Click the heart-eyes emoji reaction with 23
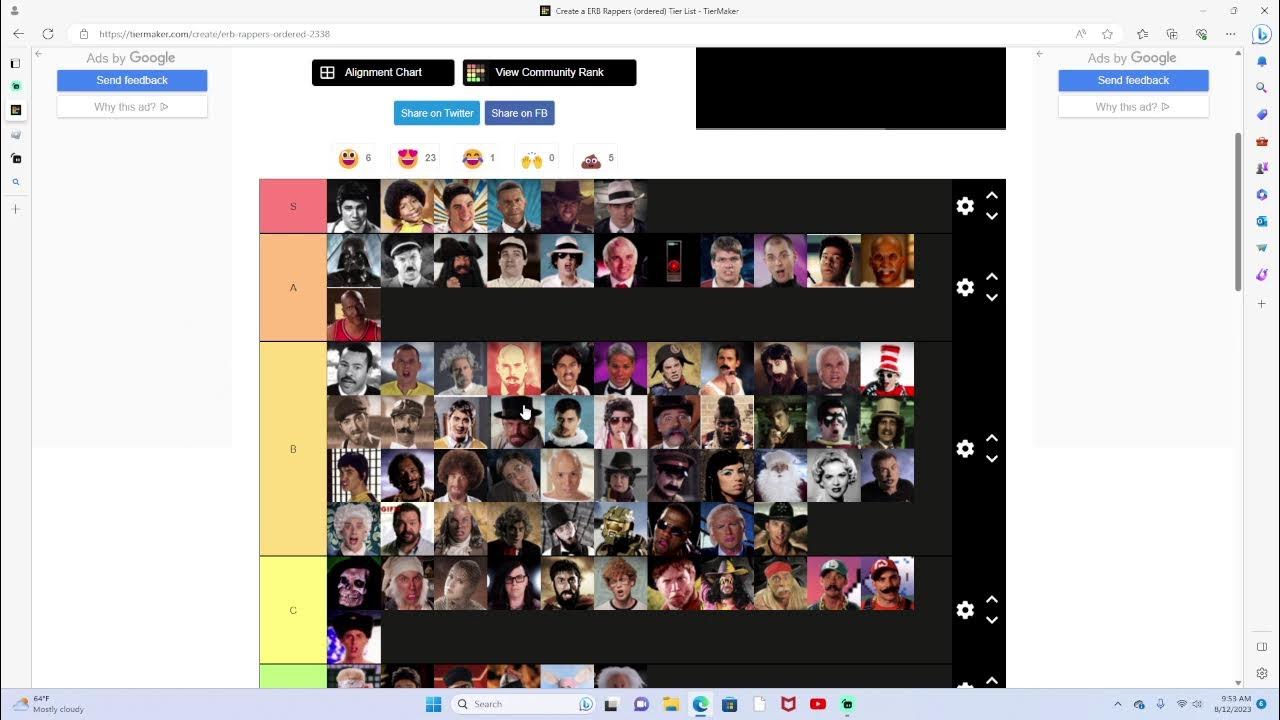The height and width of the screenshot is (720, 1280). (x=407, y=158)
